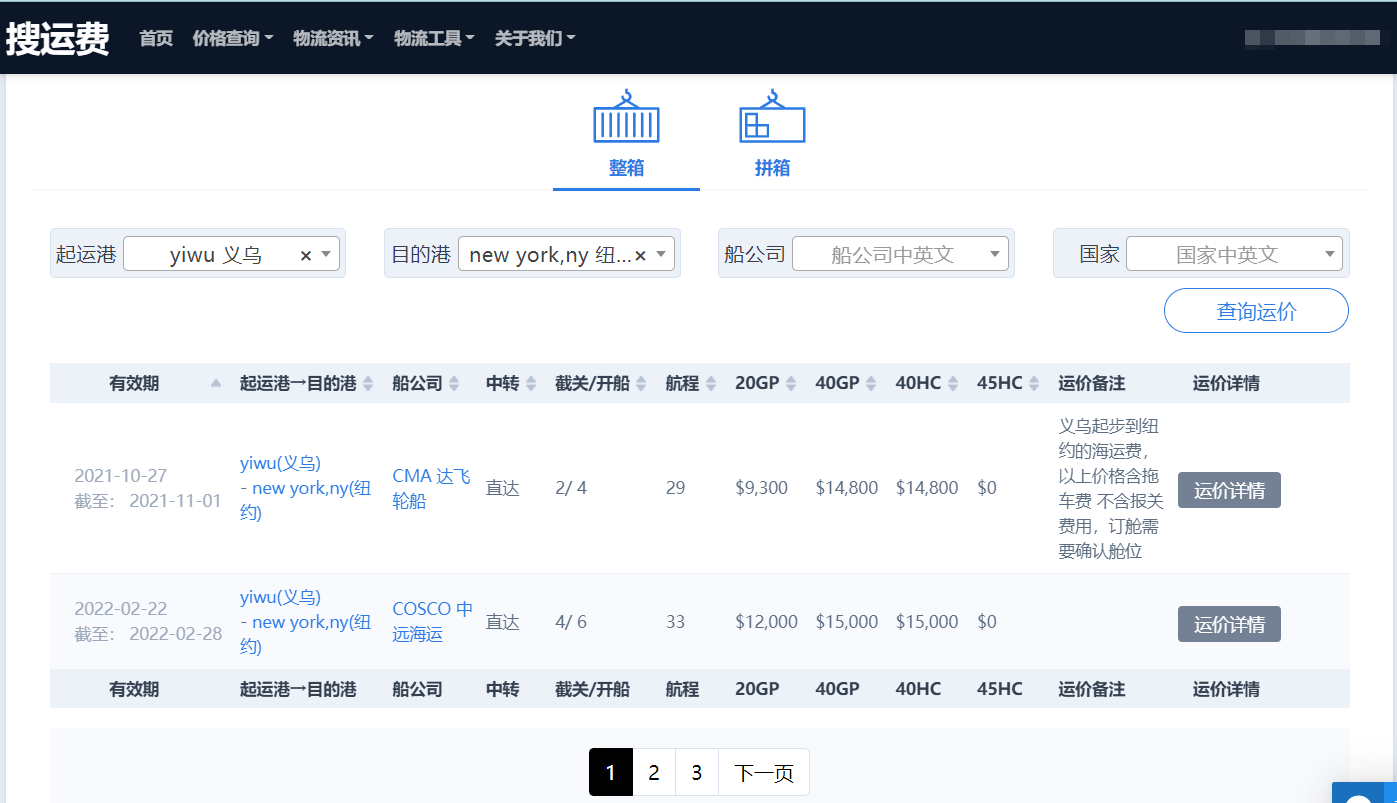The height and width of the screenshot is (803, 1397).
Task: Switch to the 整箱 tab label
Action: coord(626,168)
